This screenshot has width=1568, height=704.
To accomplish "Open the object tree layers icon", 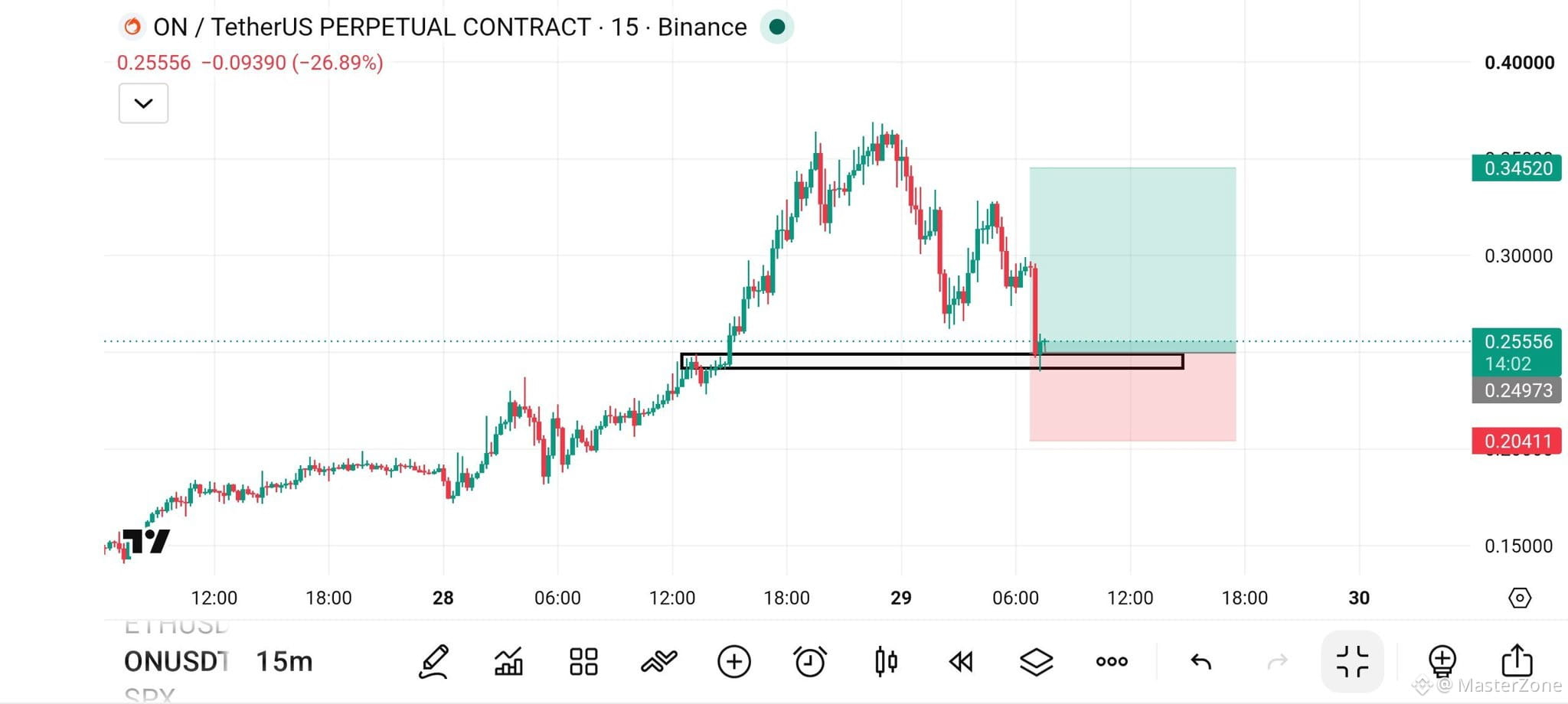I will point(1036,662).
